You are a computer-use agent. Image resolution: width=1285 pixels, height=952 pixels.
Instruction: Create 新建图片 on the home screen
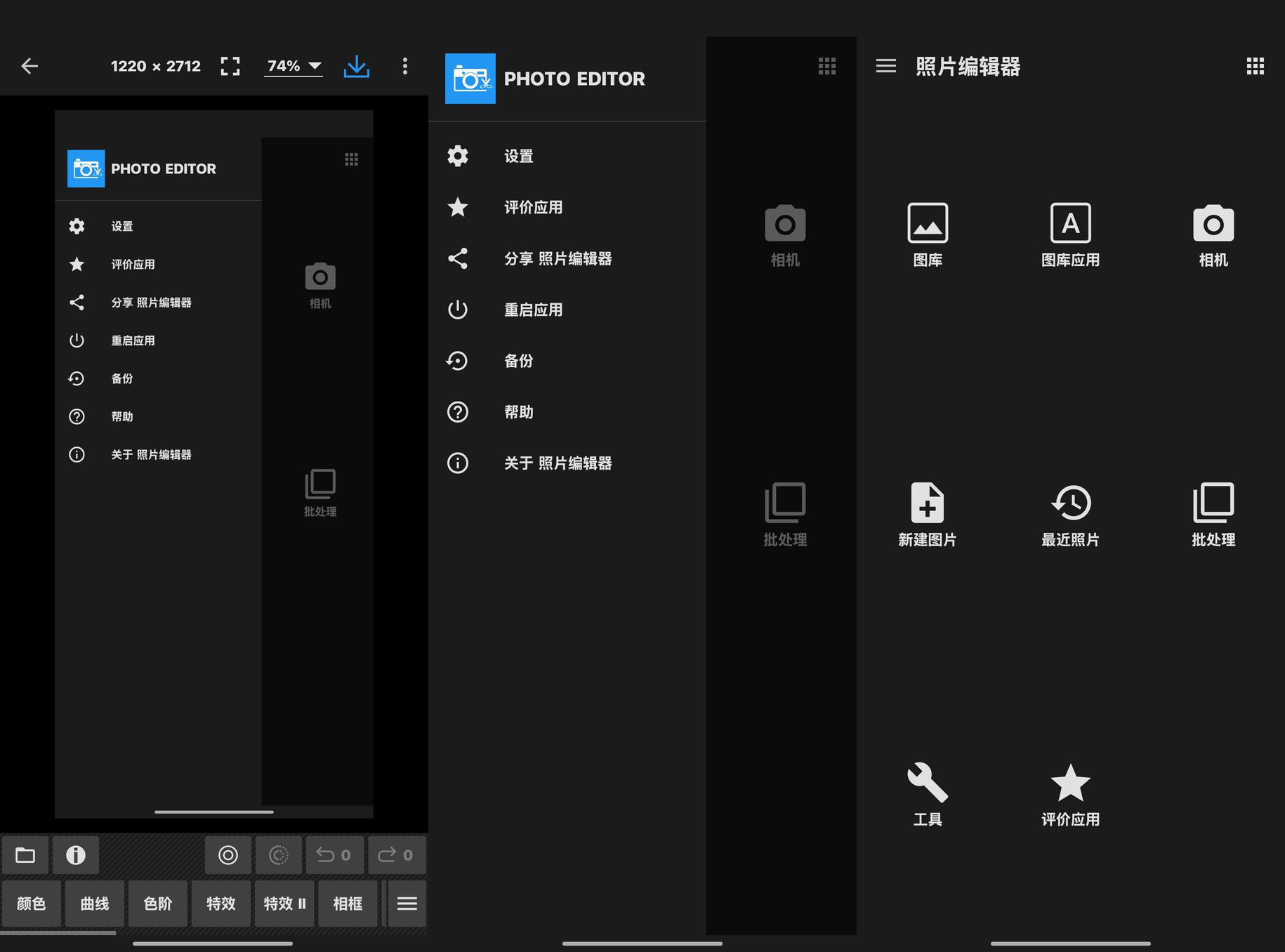coord(928,515)
